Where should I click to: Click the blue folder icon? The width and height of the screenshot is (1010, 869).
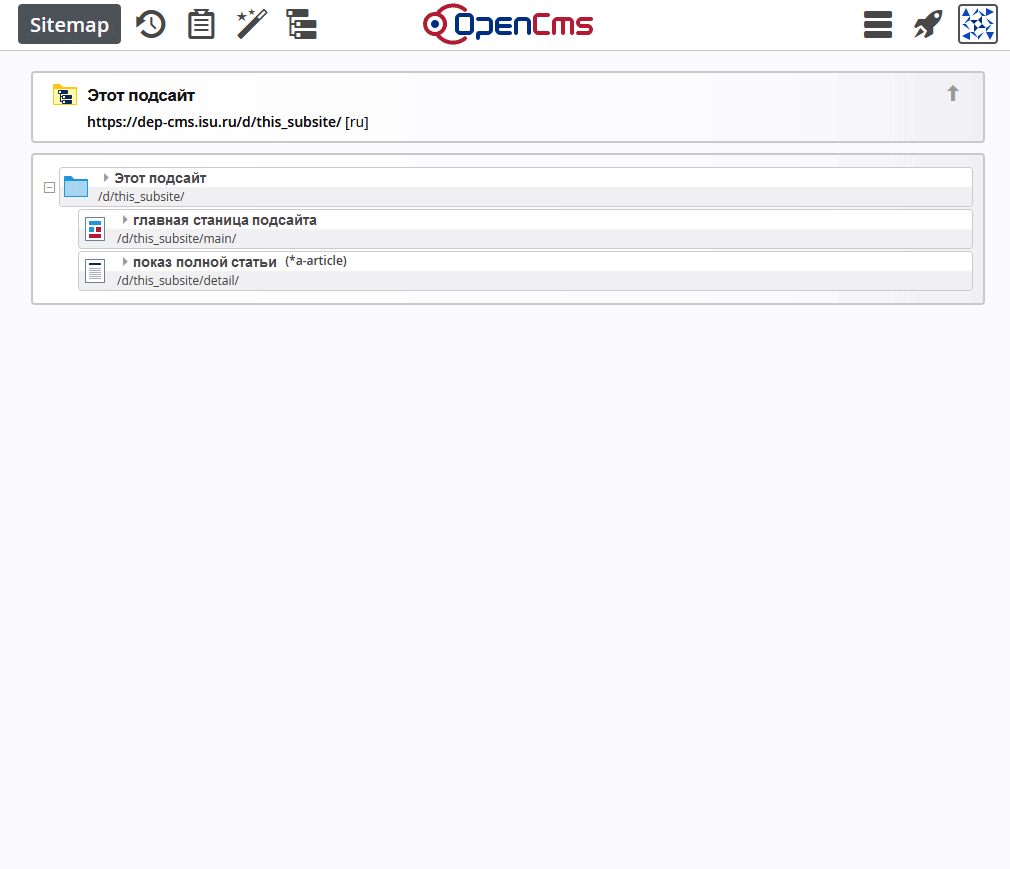(x=76, y=187)
